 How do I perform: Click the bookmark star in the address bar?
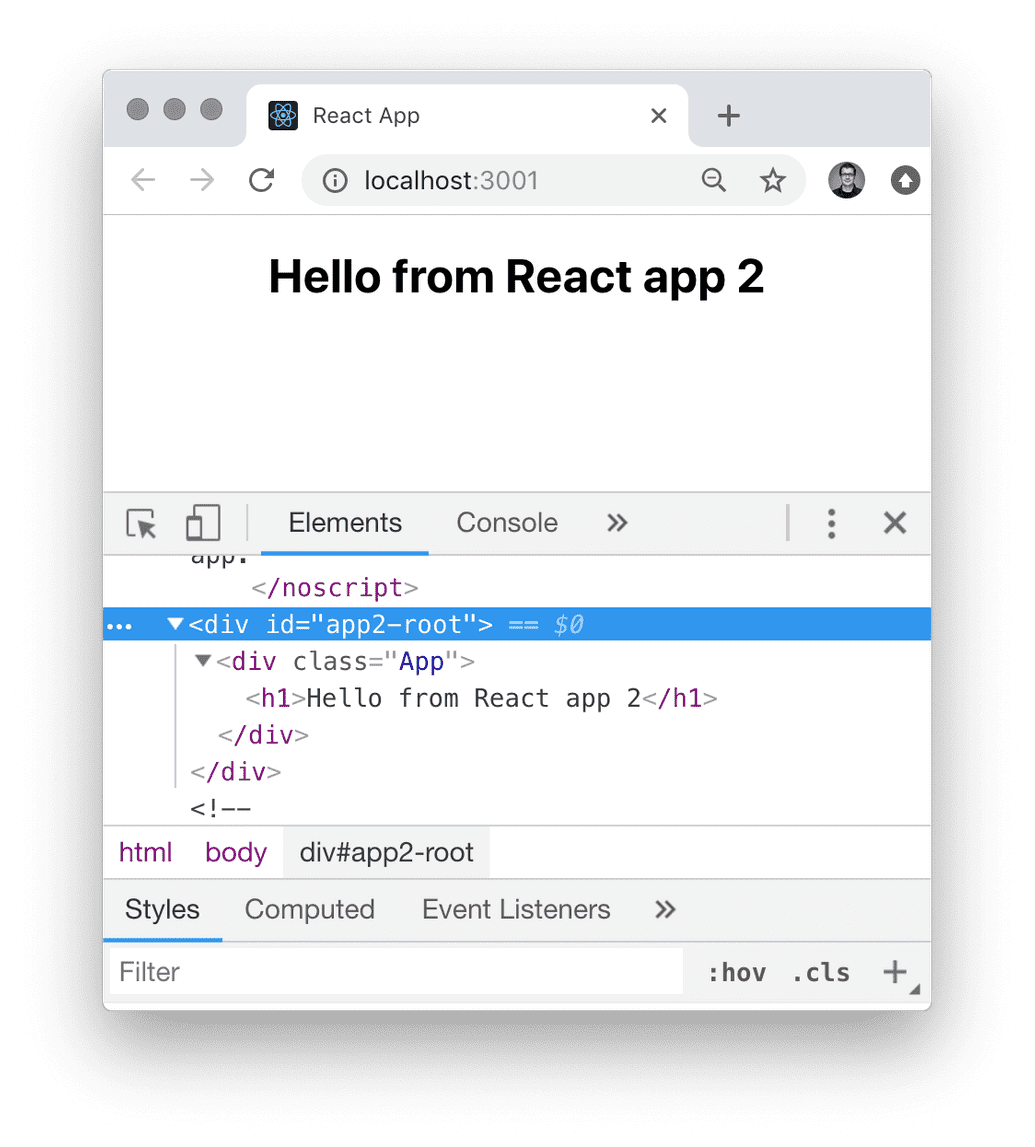point(772,180)
